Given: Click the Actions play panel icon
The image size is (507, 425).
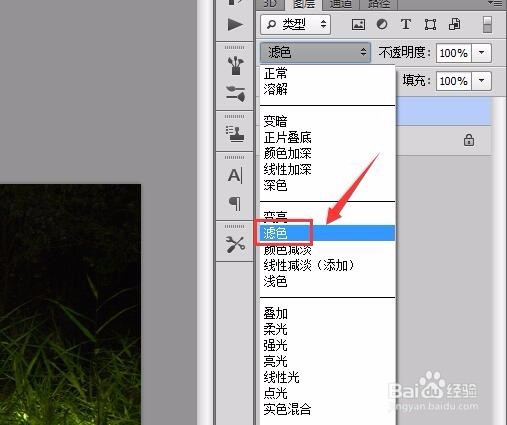Looking at the screenshot, I should click(235, 25).
